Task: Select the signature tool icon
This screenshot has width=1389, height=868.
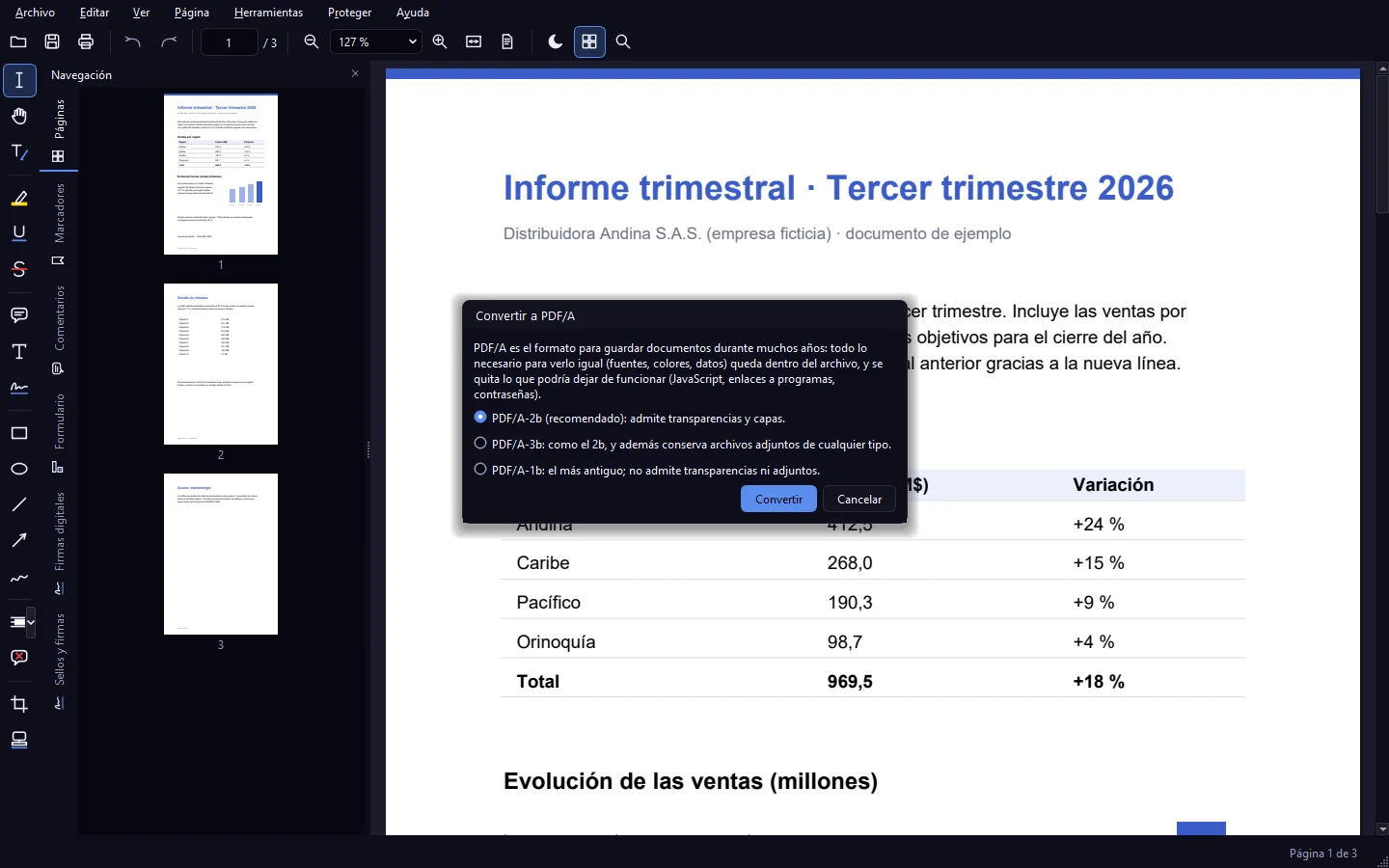Action: pos(19,388)
